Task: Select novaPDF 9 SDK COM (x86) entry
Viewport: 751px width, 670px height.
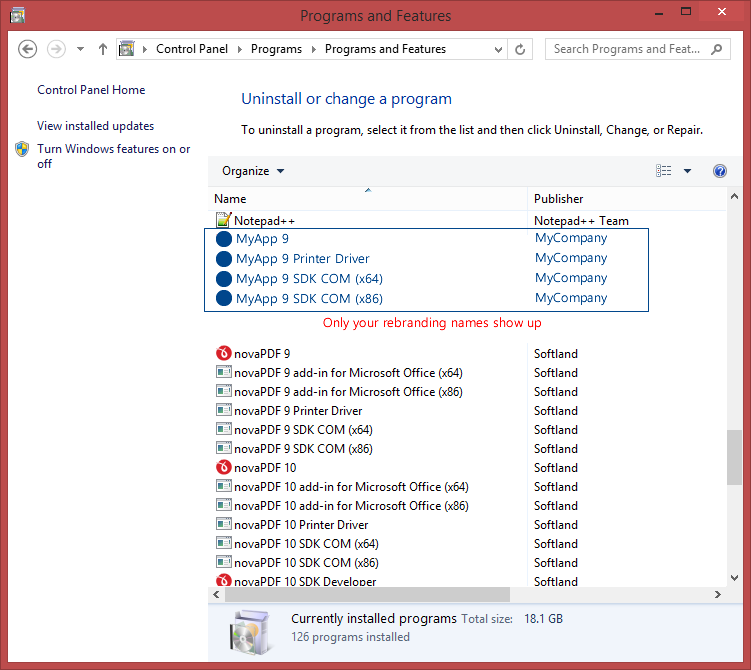Action: click(x=303, y=449)
